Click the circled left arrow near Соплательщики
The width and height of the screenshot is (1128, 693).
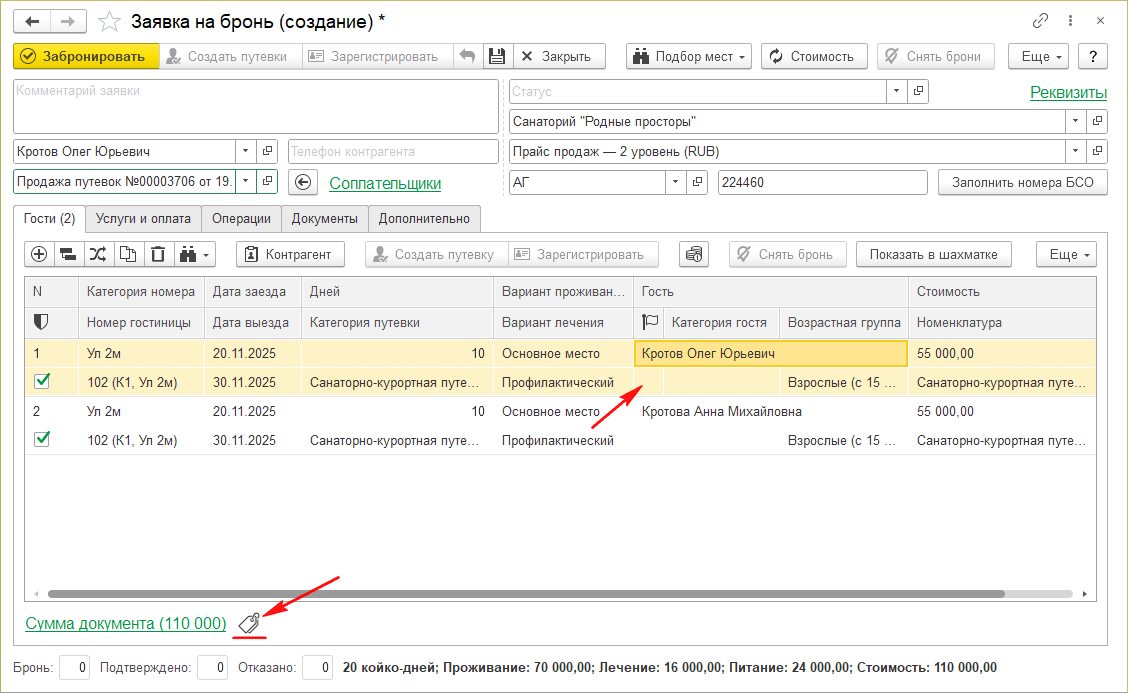click(303, 183)
